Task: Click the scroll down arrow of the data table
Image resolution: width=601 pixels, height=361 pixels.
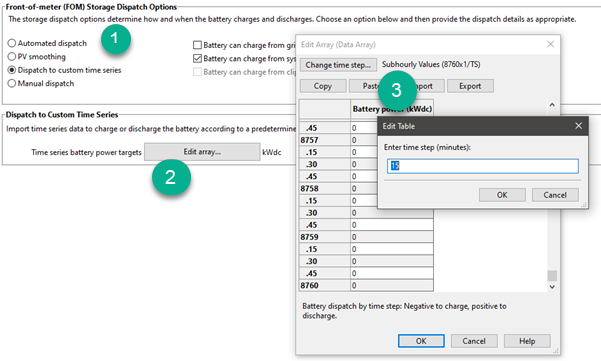Action: [x=552, y=287]
